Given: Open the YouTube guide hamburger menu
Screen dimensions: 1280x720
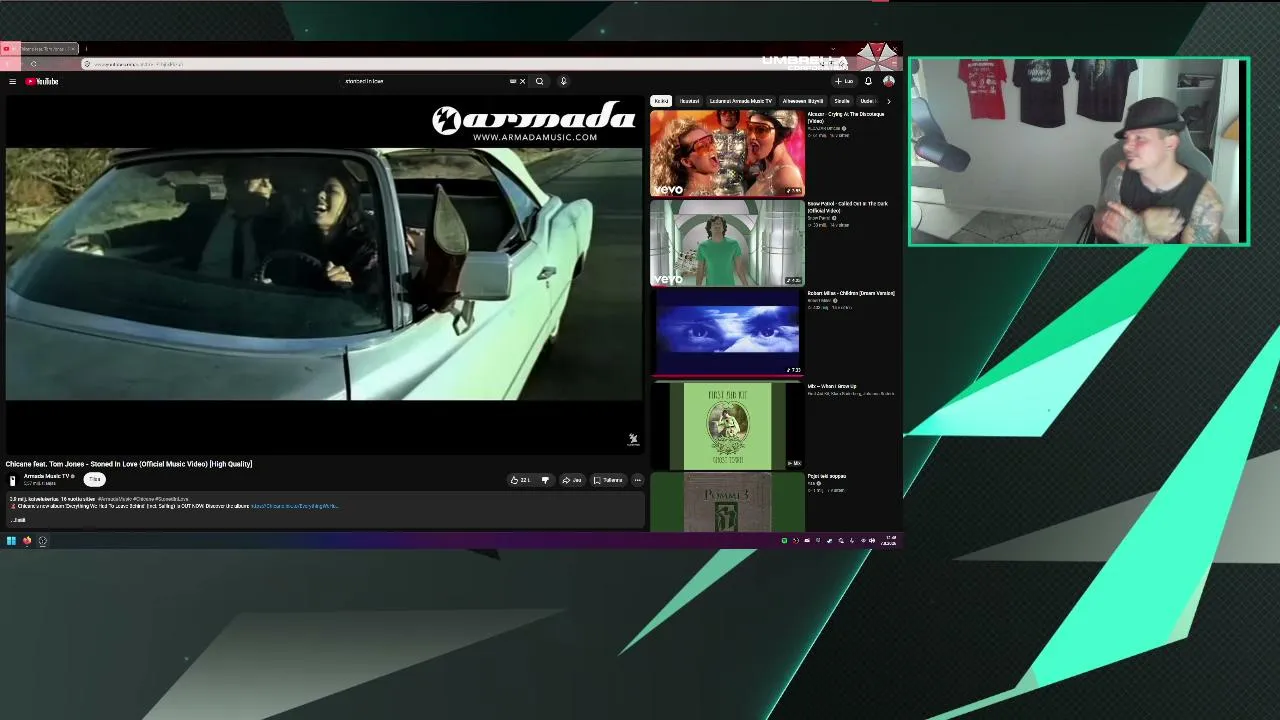Looking at the screenshot, I should point(12,82).
